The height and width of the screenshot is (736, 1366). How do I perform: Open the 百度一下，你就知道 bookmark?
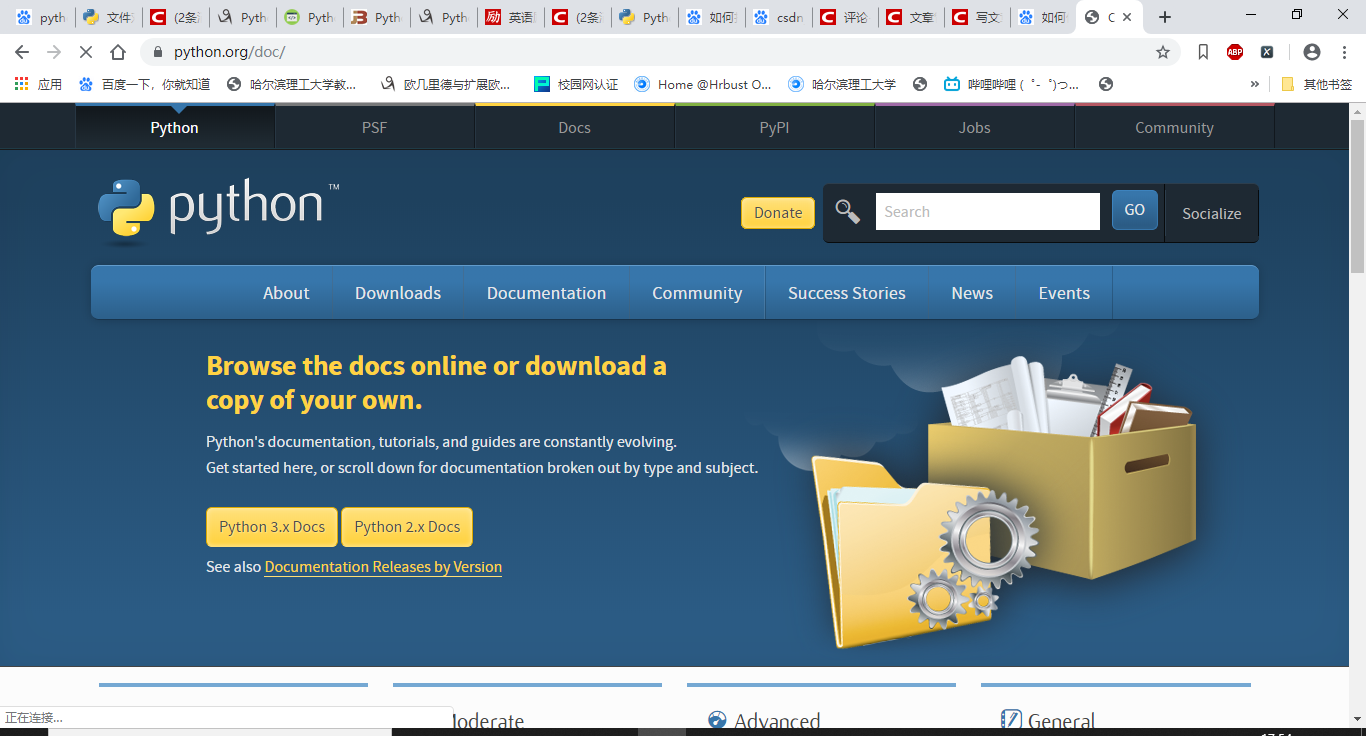pyautogui.click(x=145, y=84)
